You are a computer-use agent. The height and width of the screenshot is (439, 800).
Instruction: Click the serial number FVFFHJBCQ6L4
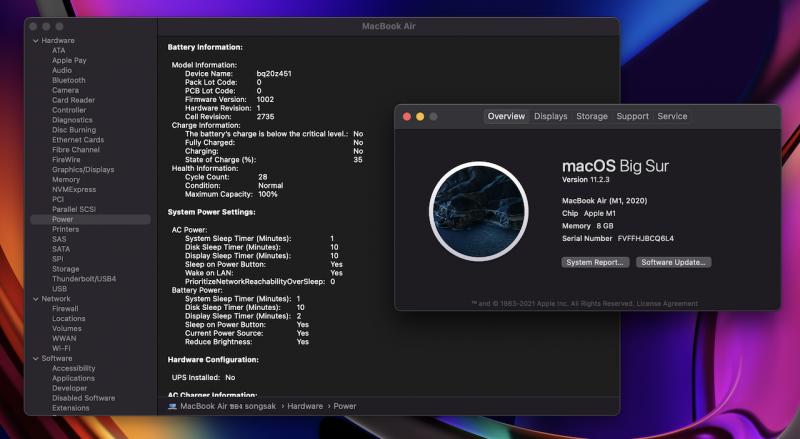(645, 238)
